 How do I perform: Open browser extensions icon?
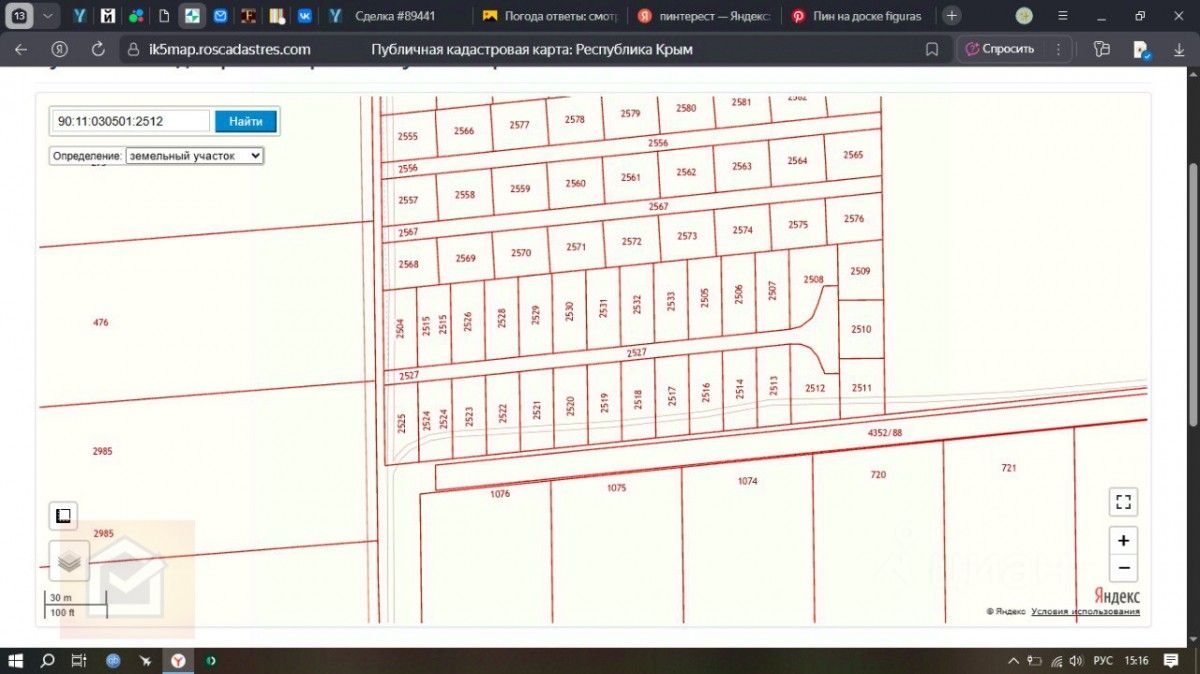click(x=1103, y=49)
